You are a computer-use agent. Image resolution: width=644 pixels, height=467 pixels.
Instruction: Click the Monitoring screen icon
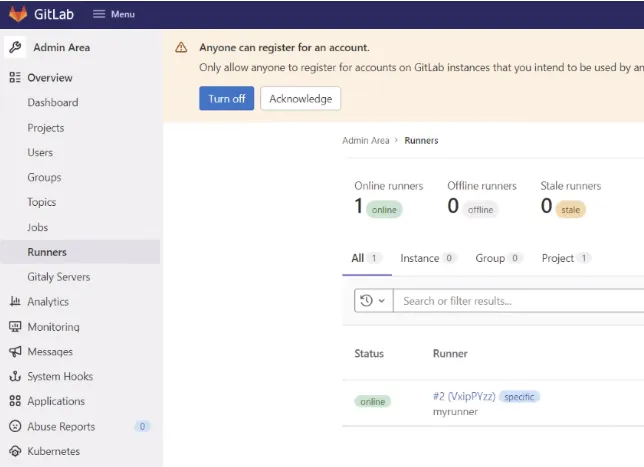[15, 327]
